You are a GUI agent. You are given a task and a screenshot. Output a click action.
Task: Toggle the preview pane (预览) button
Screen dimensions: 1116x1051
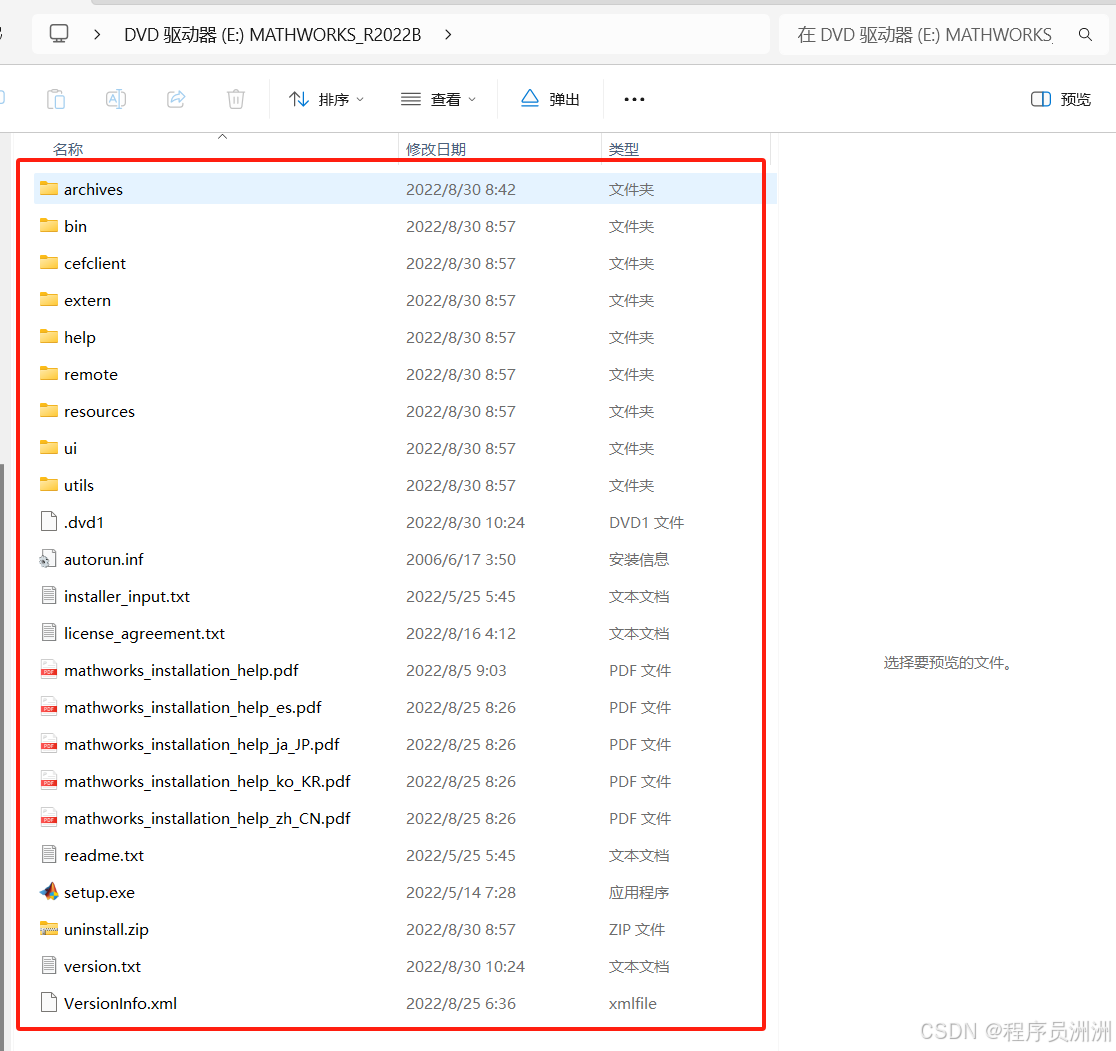click(x=1060, y=99)
